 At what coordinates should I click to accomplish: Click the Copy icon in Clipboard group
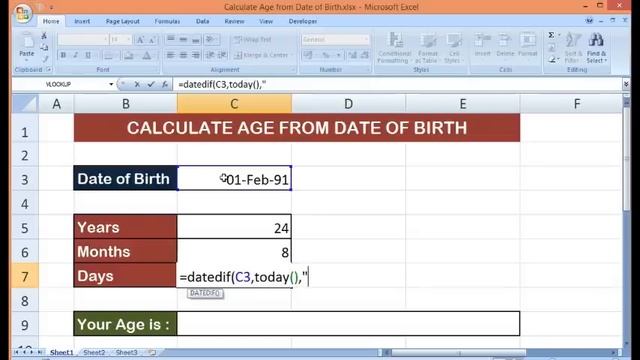tap(44, 47)
